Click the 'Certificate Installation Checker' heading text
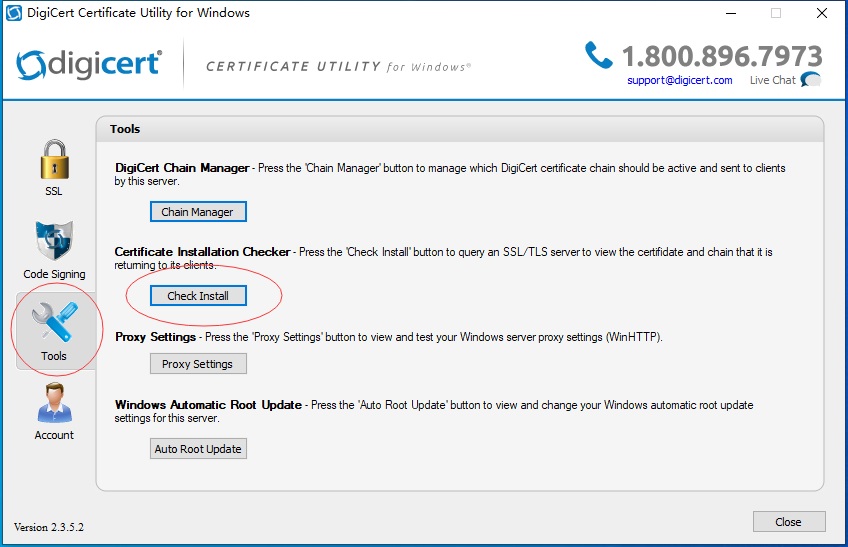The width and height of the screenshot is (848, 547). pyautogui.click(x=202, y=252)
